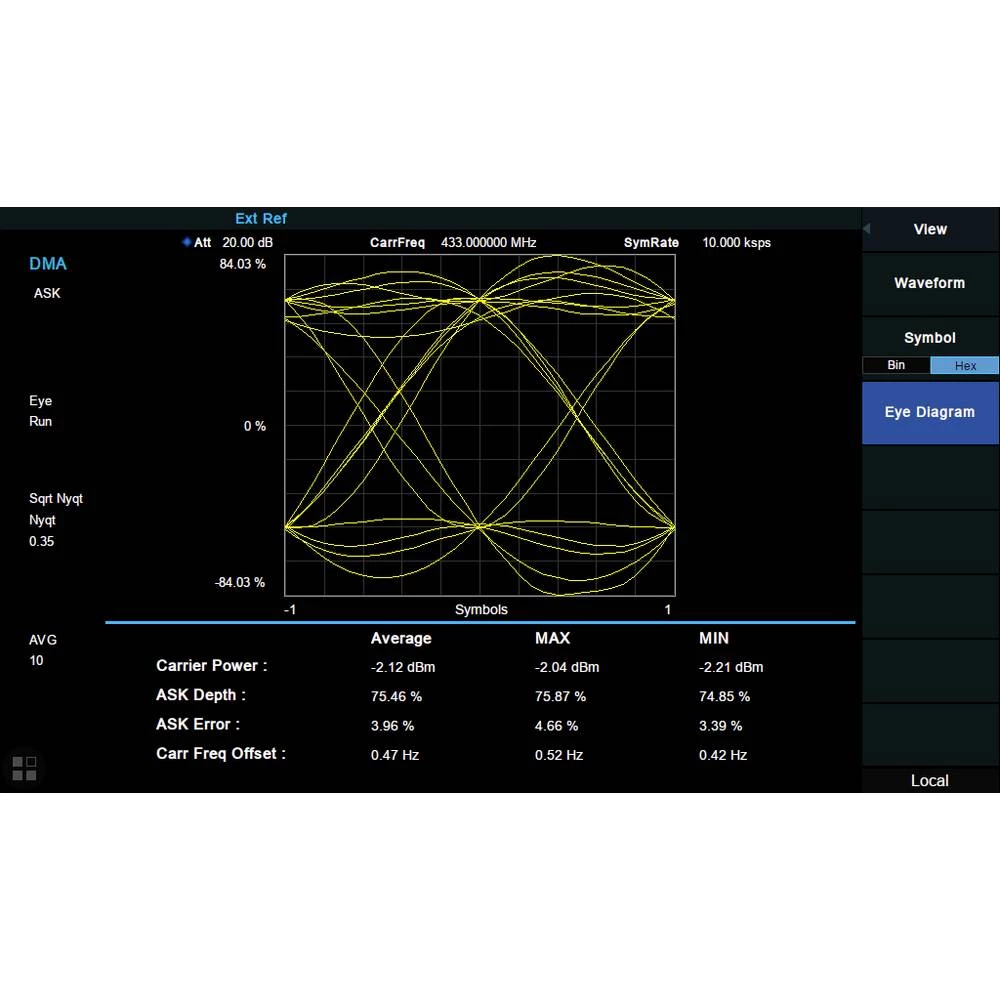Click the Ext Ref status indicator
This screenshot has height=1000, width=1000.
click(x=261, y=218)
